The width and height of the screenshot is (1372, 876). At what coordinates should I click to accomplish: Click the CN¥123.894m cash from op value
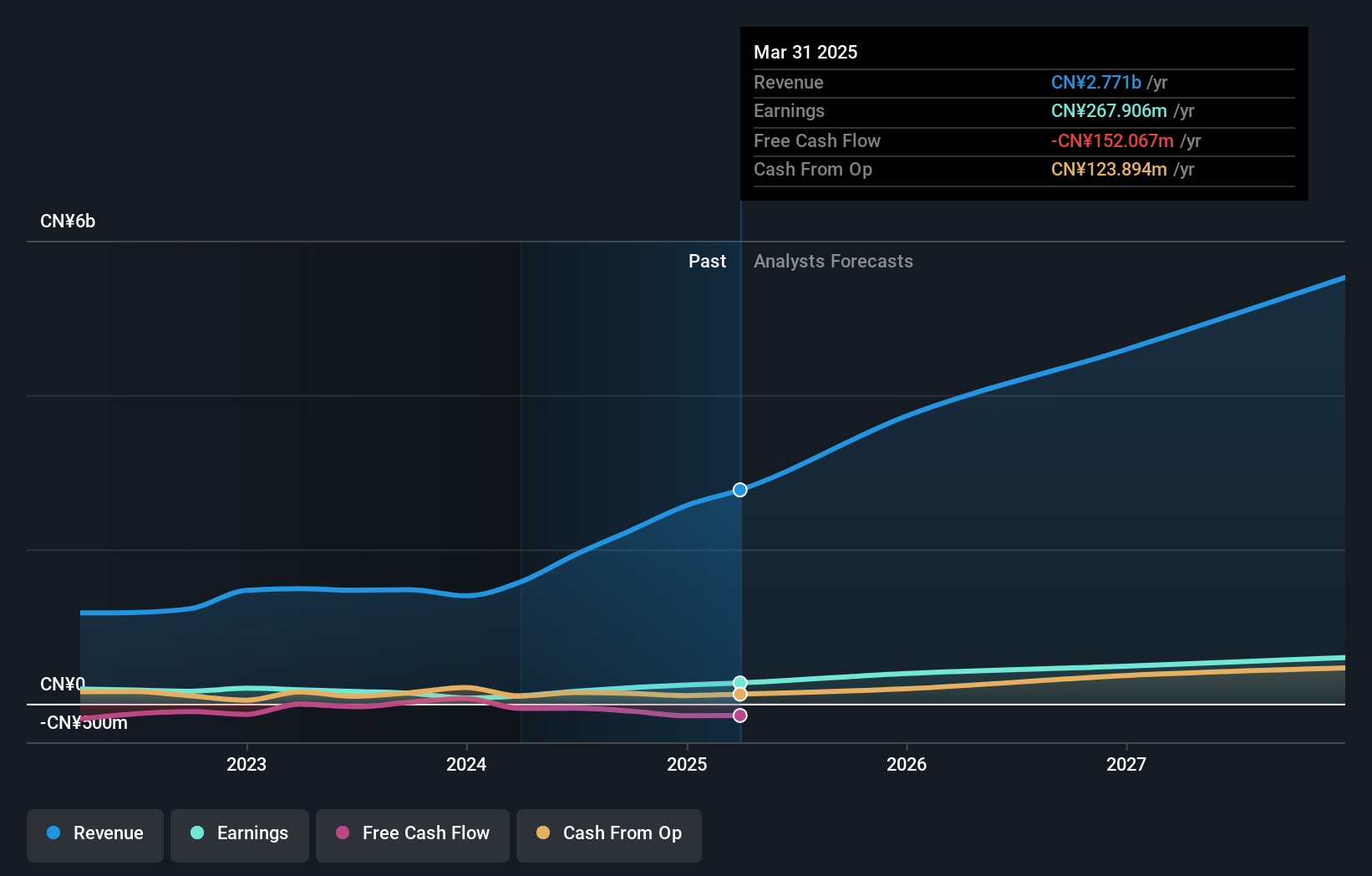[1109, 170]
